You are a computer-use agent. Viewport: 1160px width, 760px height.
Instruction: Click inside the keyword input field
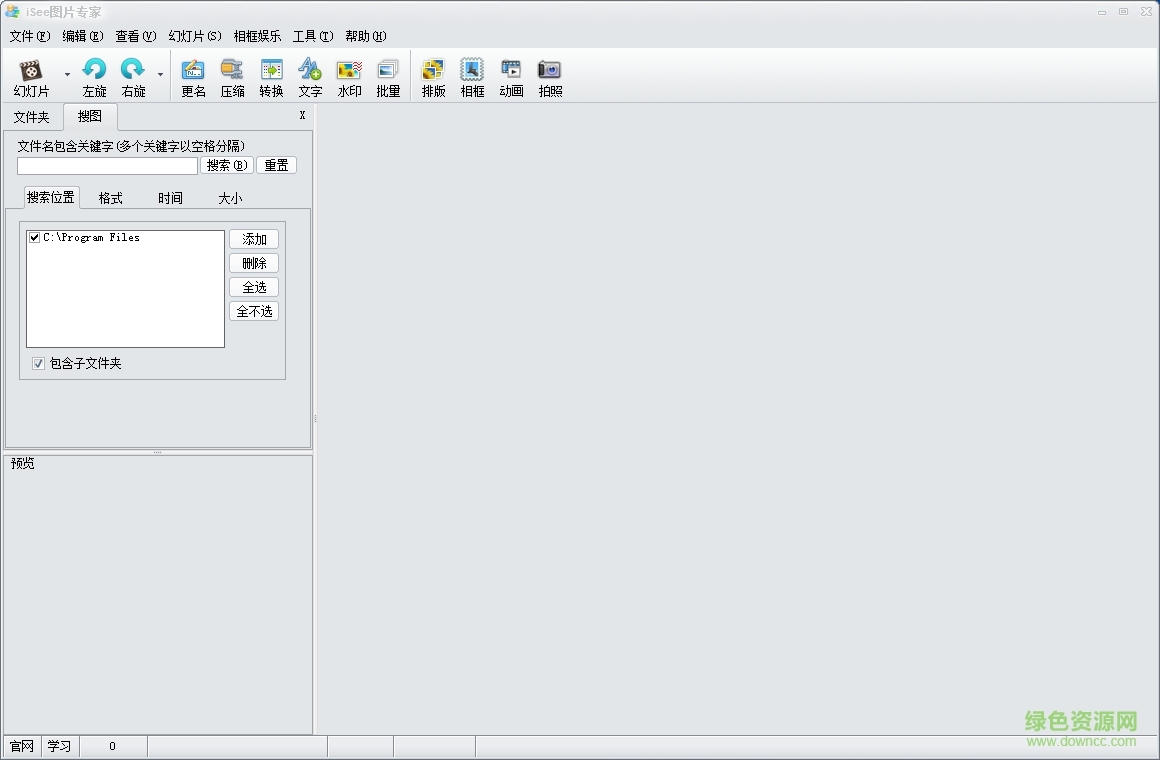click(106, 165)
